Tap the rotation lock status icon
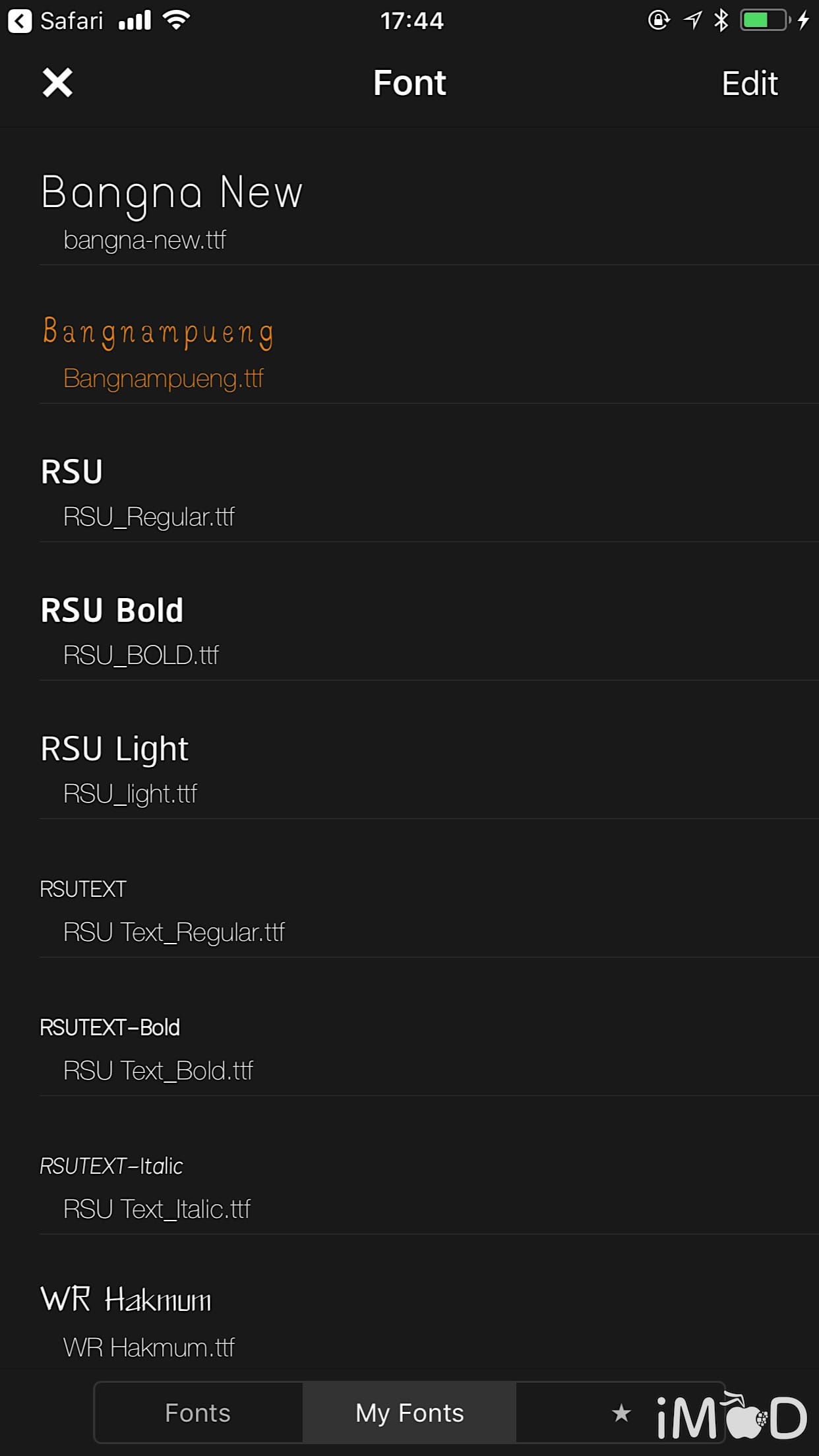Viewport: 819px width, 1456px height. (658, 20)
